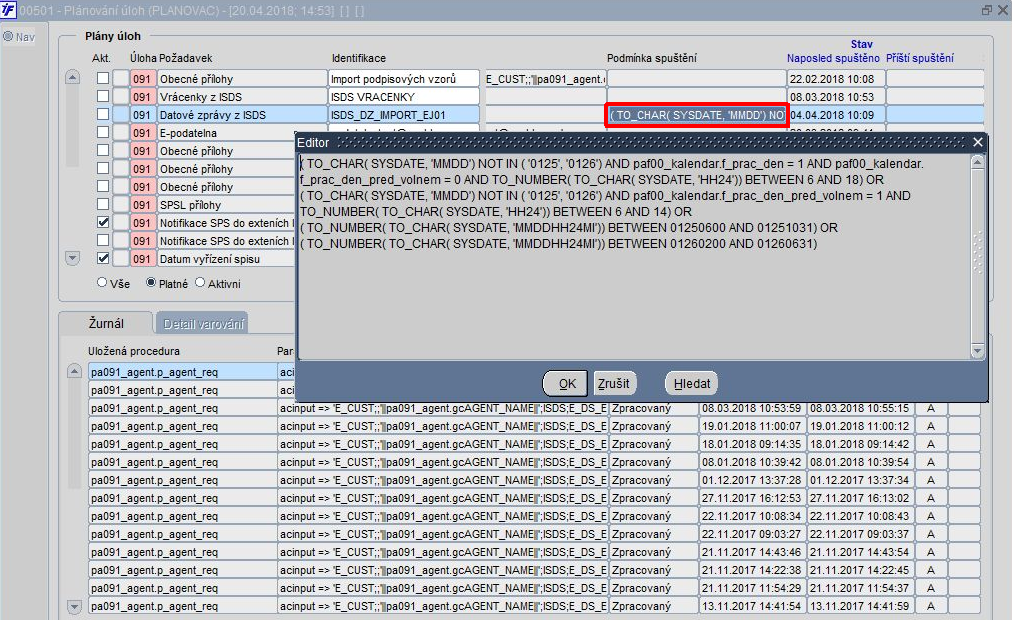This screenshot has height=620, width=1012.
Task: Enable Akt. for Datové zprávy z ISDS
Action: tap(103, 114)
